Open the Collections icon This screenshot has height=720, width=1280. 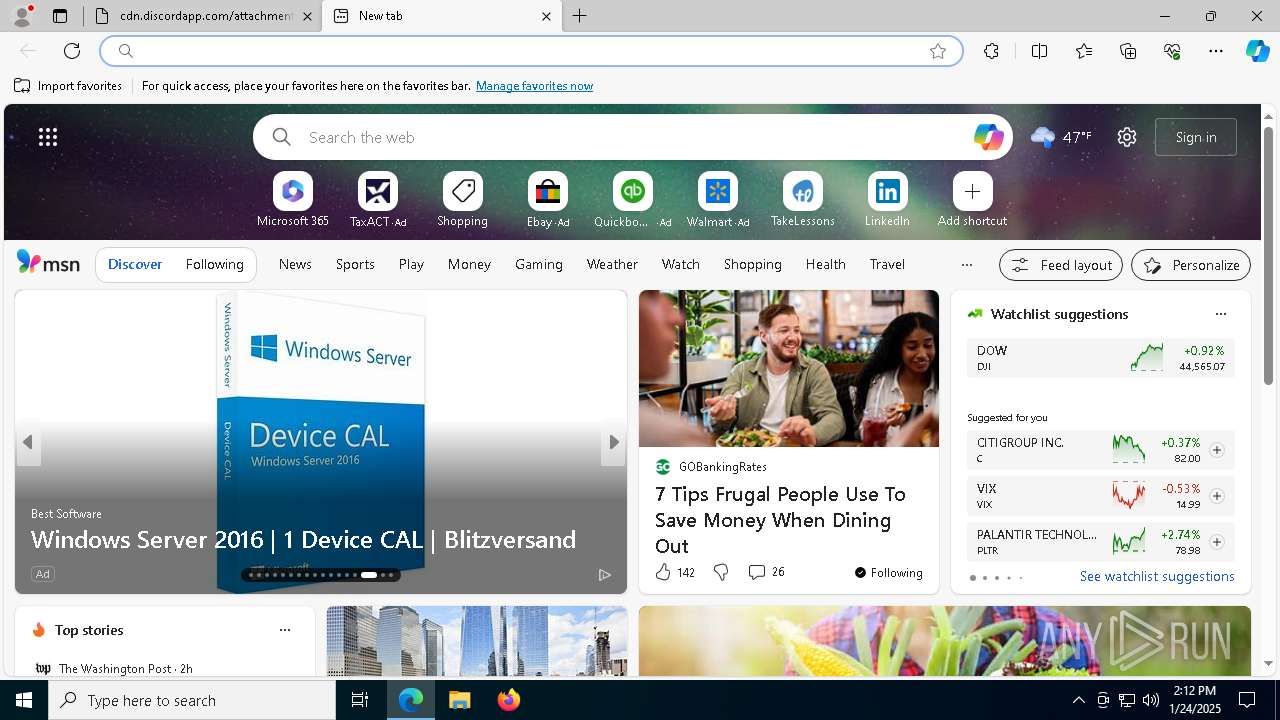pyautogui.click(x=1128, y=51)
